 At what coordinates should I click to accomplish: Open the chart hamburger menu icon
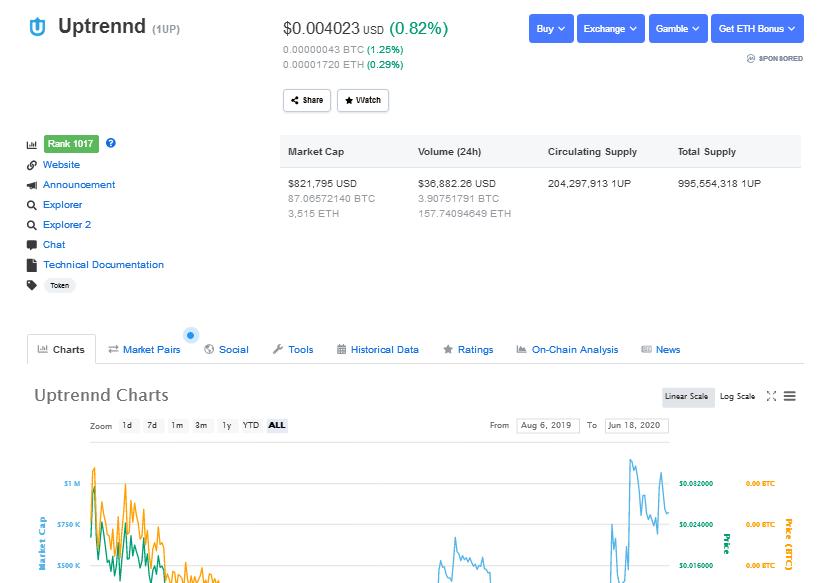point(789,396)
